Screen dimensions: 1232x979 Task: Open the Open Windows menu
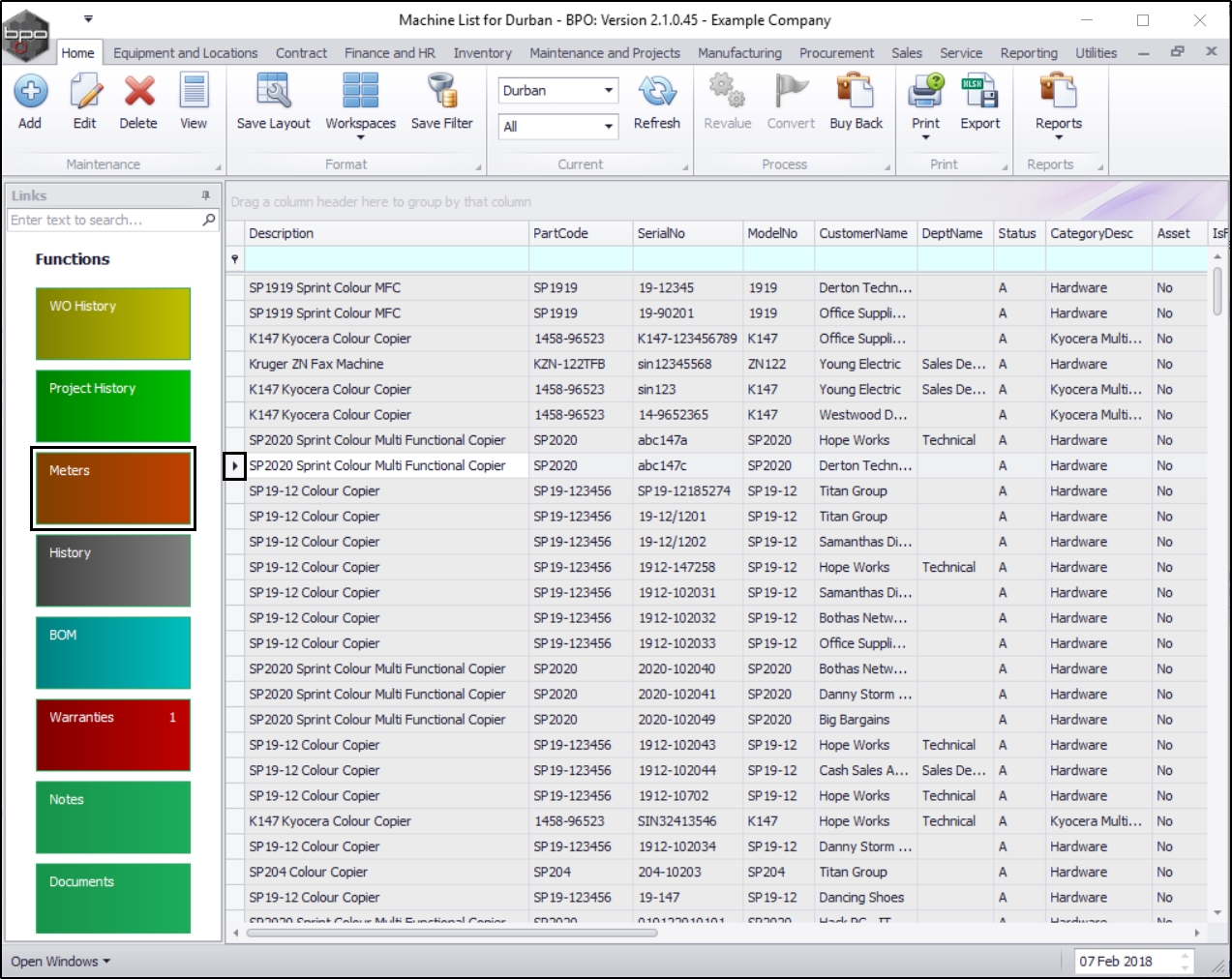pos(61,962)
